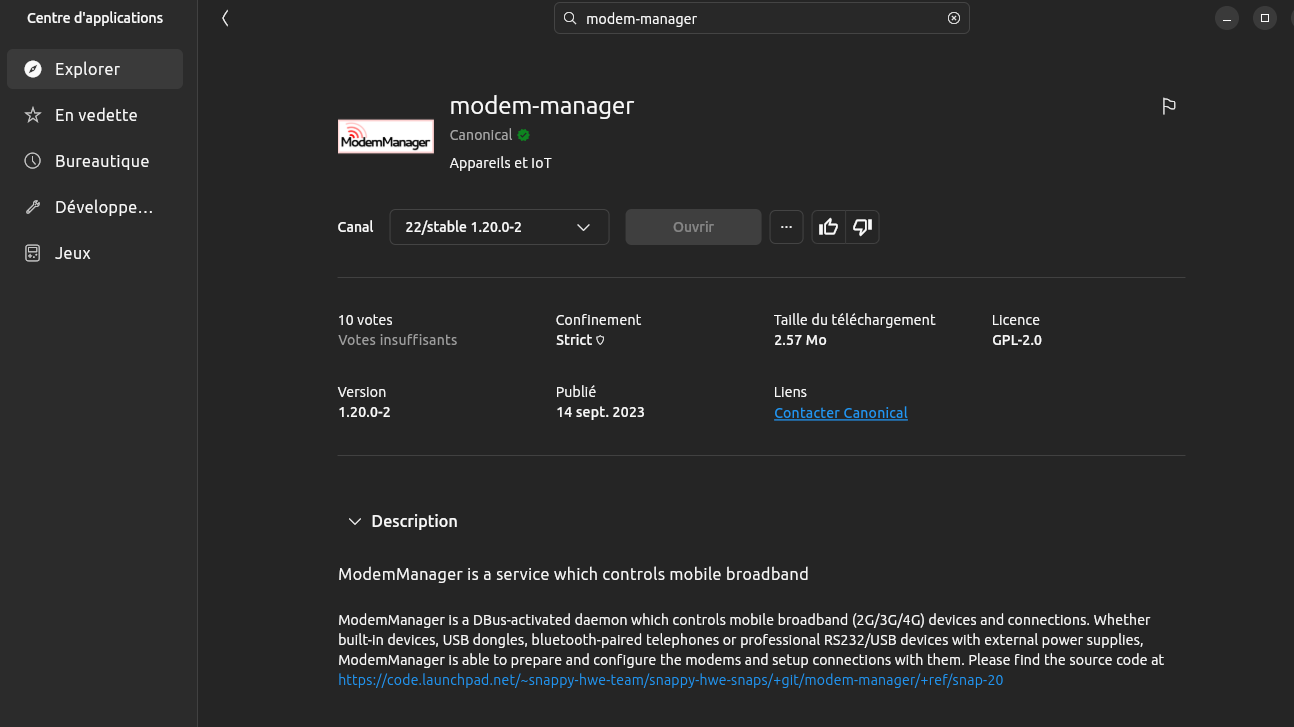
Task: Click Votes insuffisants text
Action: pyautogui.click(x=397, y=340)
